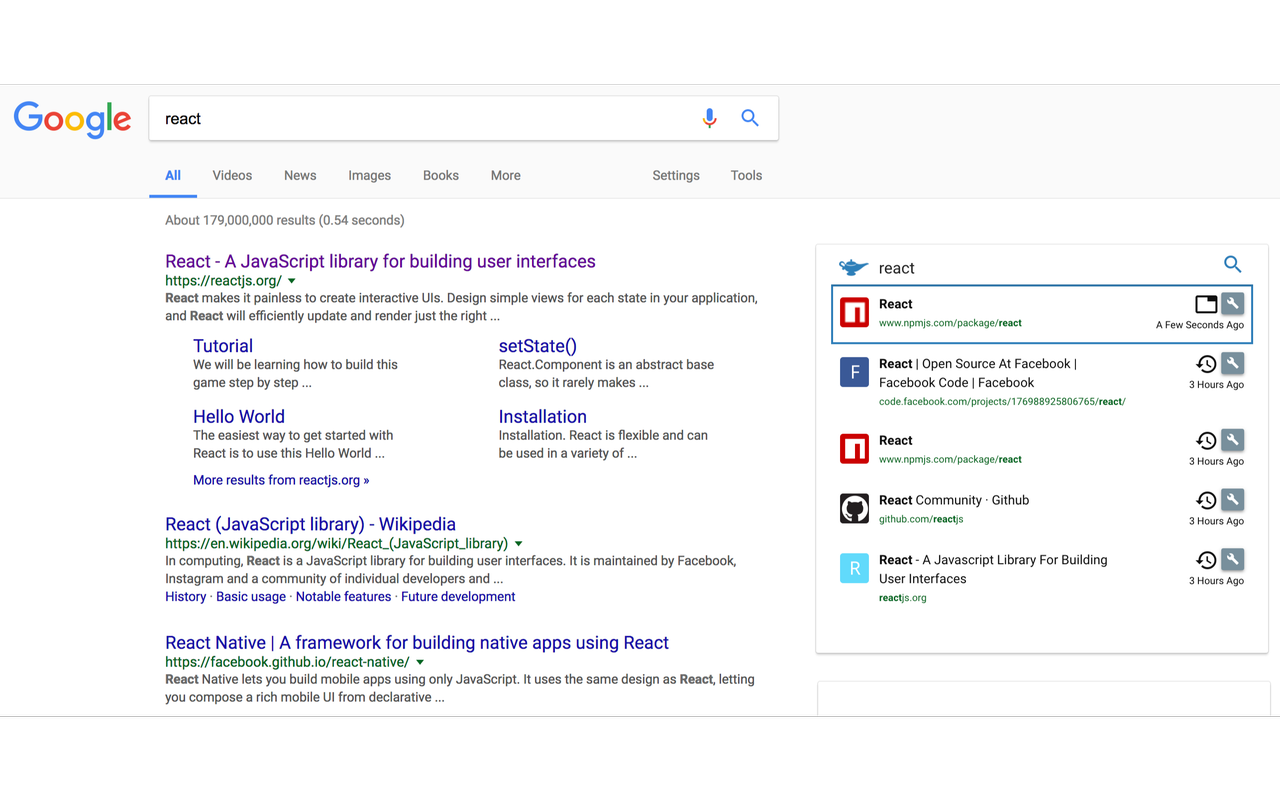
Task: Open the History Wikipedia sublink
Action: 186,596
